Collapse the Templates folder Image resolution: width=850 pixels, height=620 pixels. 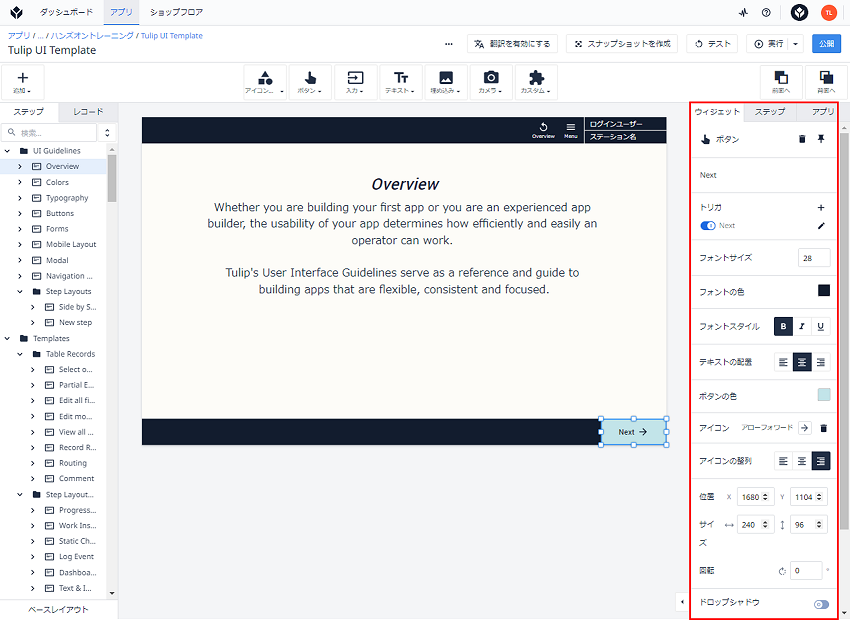[x=7, y=338]
